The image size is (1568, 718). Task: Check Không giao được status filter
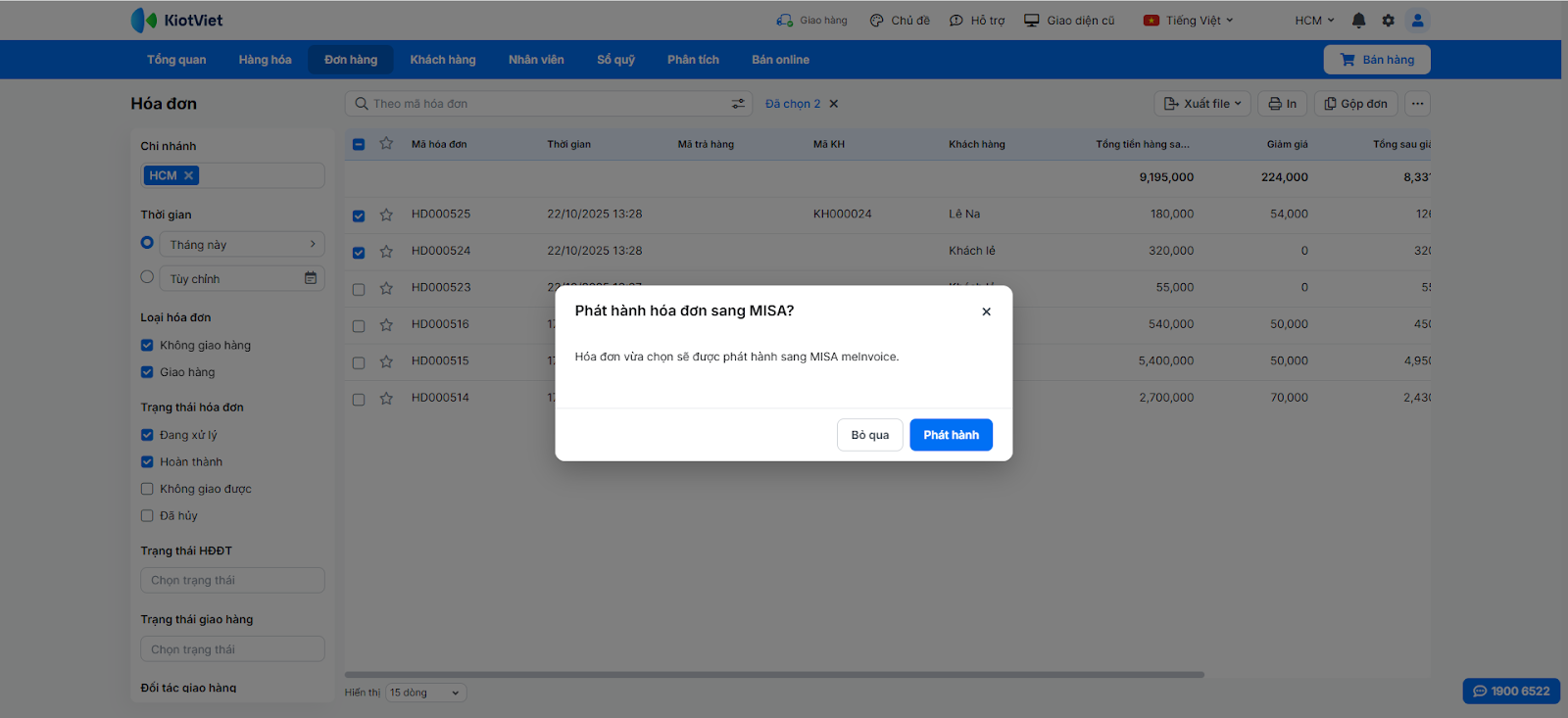[x=147, y=489]
